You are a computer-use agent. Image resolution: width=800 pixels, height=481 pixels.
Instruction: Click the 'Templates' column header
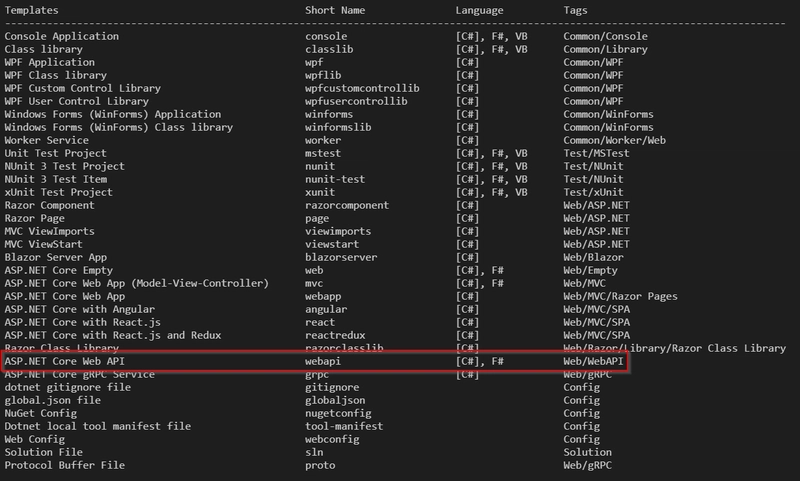click(32, 10)
